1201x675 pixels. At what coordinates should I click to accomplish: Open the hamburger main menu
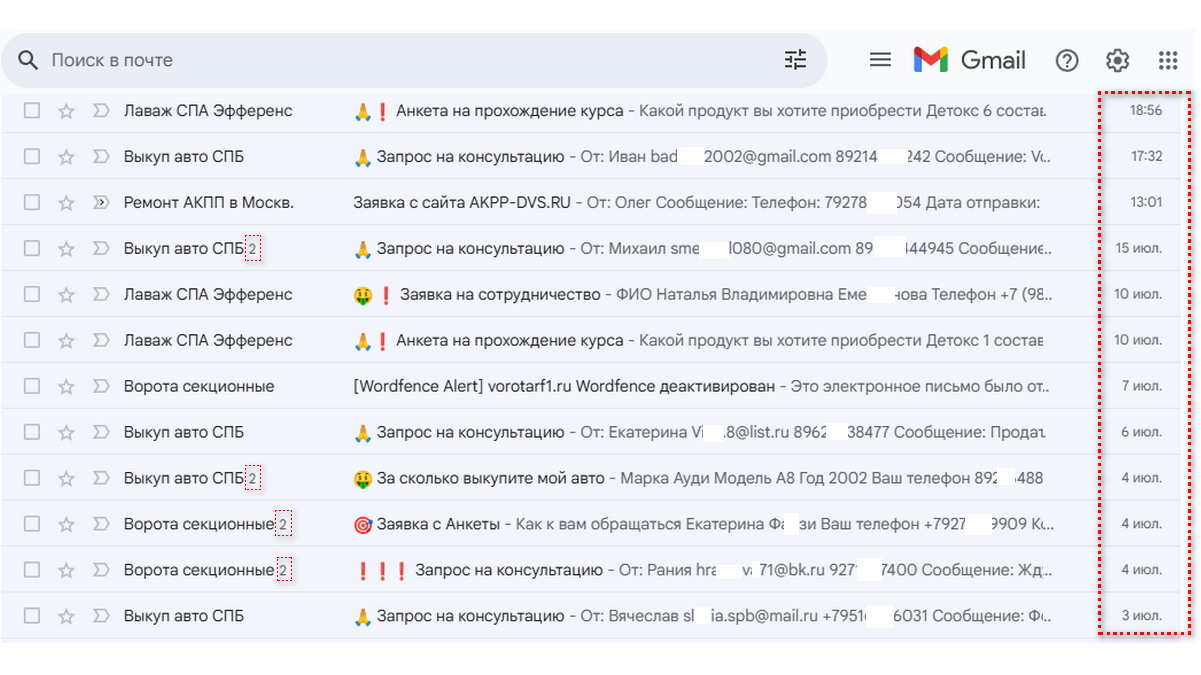[x=880, y=60]
